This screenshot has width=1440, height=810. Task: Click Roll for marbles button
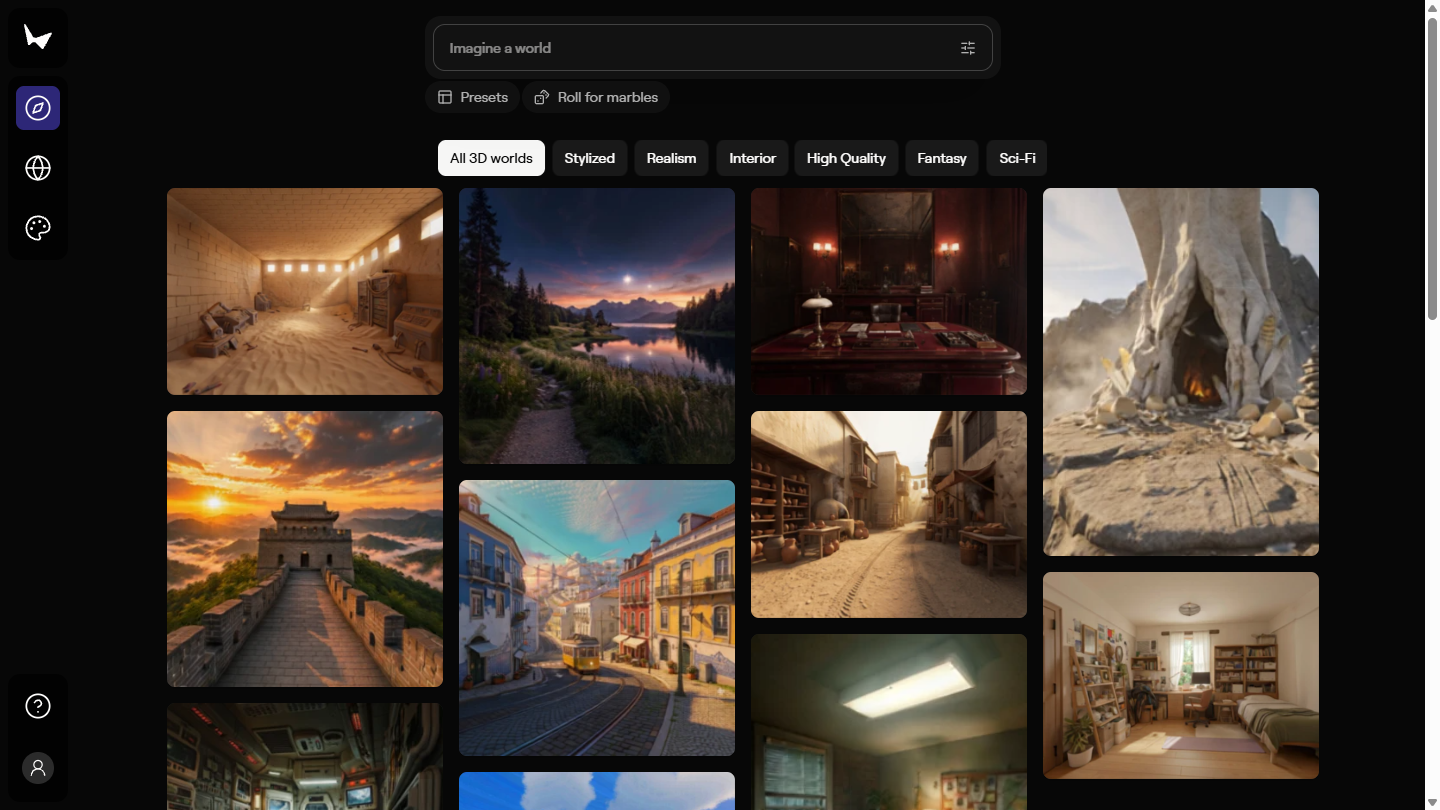596,97
